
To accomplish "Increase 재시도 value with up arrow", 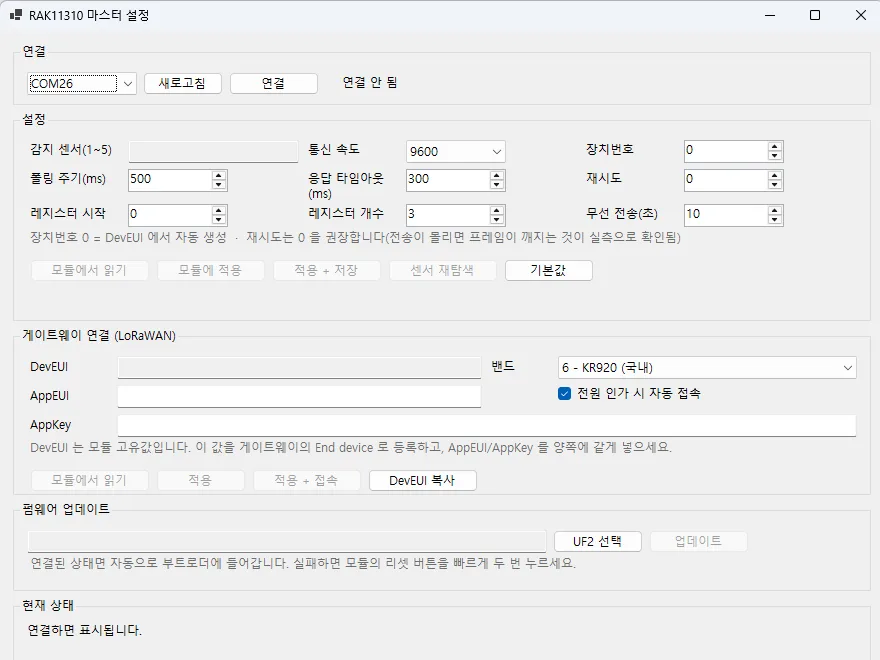I will [774, 175].
